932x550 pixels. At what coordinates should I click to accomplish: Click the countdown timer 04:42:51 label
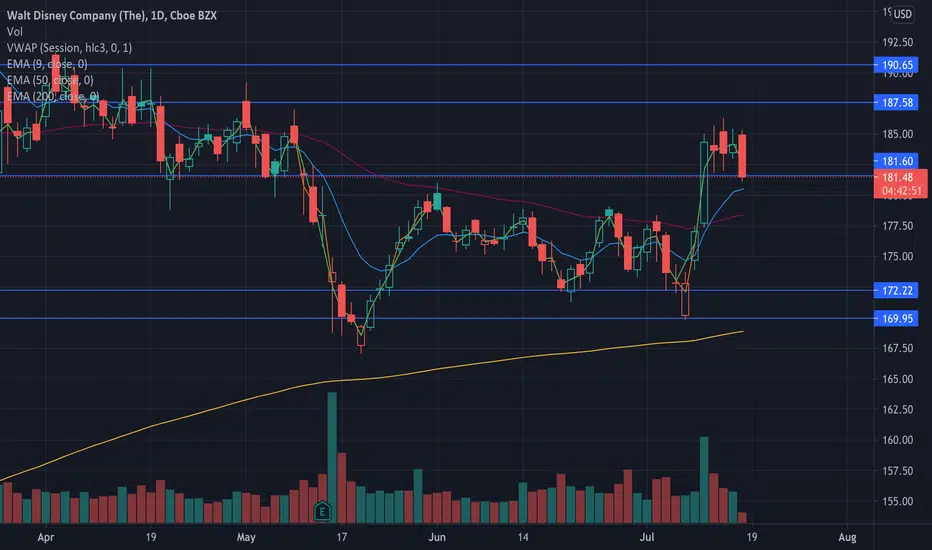pyautogui.click(x=902, y=191)
